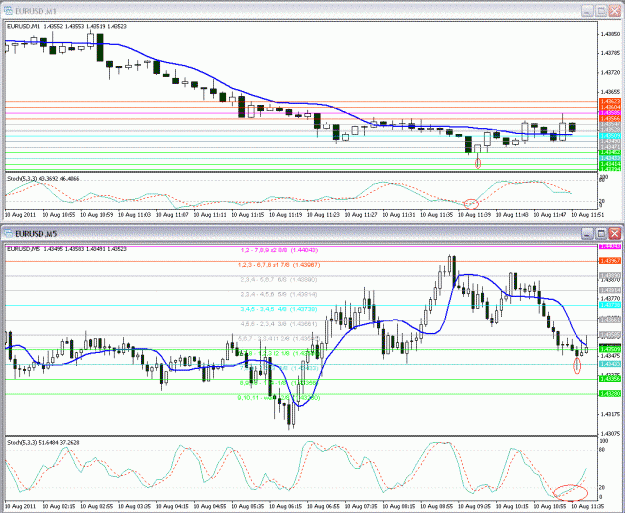Click the gray '2,3,4 - 5,6,7 6/8' level label

[x=279, y=280]
